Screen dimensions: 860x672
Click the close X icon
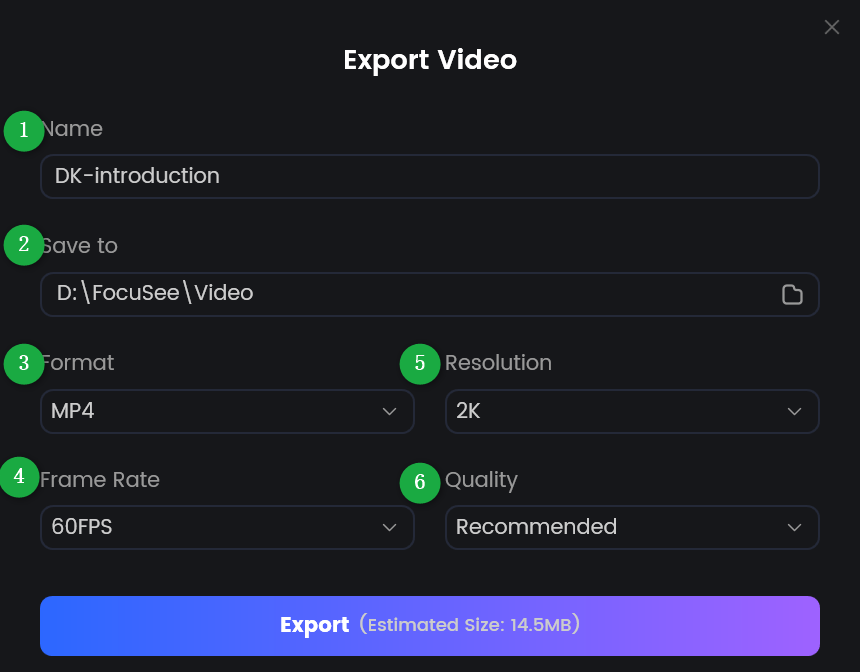[x=832, y=27]
